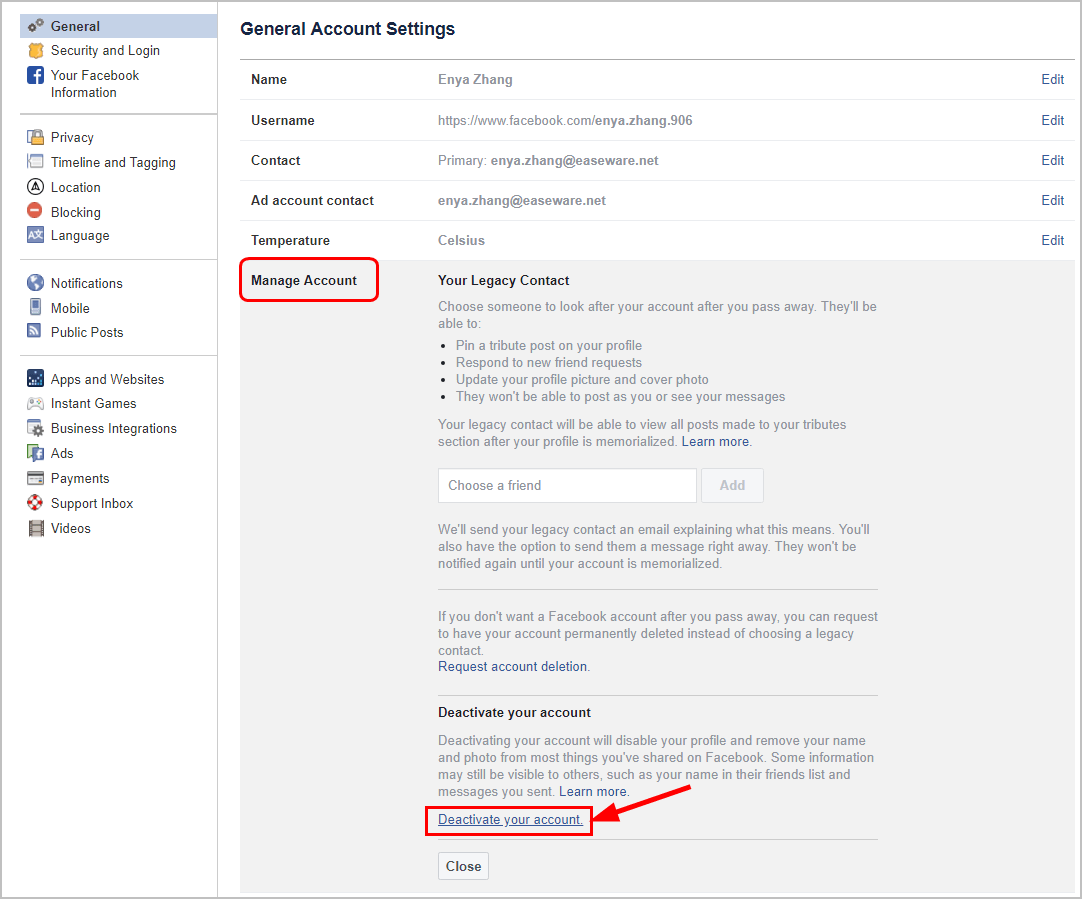Select Payments label
Viewport: 1082px width, 899px height.
click(x=79, y=478)
